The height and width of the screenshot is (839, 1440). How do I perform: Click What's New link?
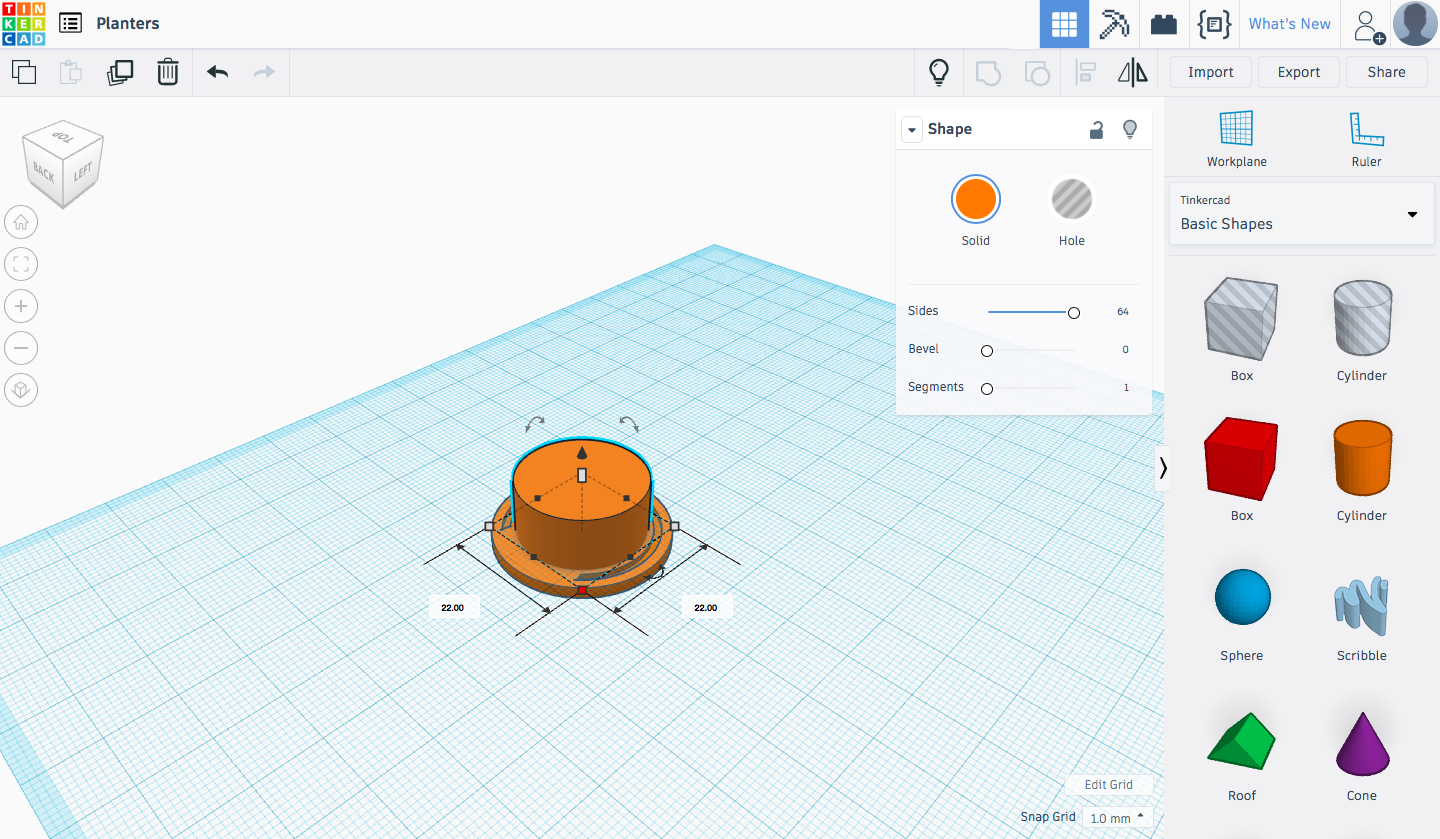click(1289, 24)
